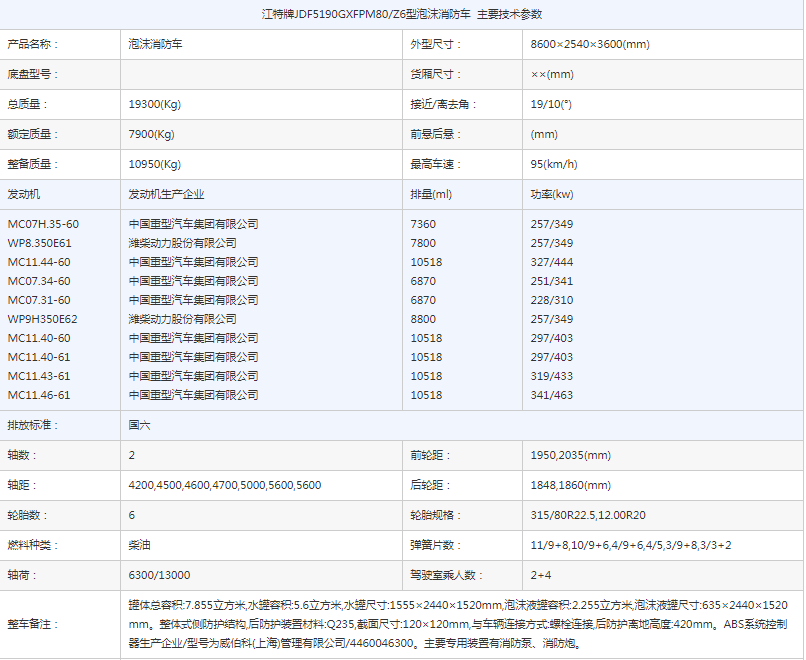Click the cab passenger count 2+4
The width and height of the screenshot is (806, 660).
(541, 575)
